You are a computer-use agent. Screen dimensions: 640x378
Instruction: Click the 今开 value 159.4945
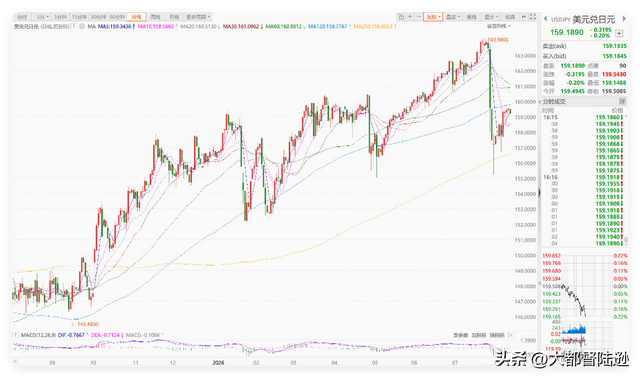click(573, 91)
